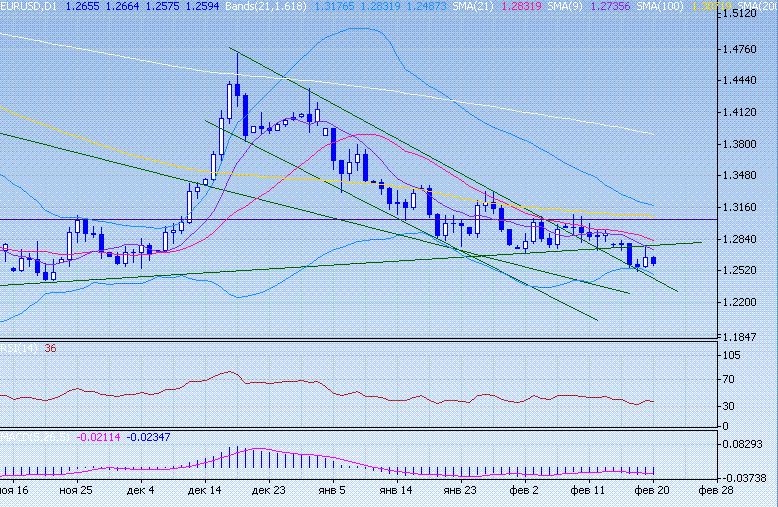Click the 0.08293 MACD scale value
Viewport: 778px width, 507px height.
pos(747,444)
